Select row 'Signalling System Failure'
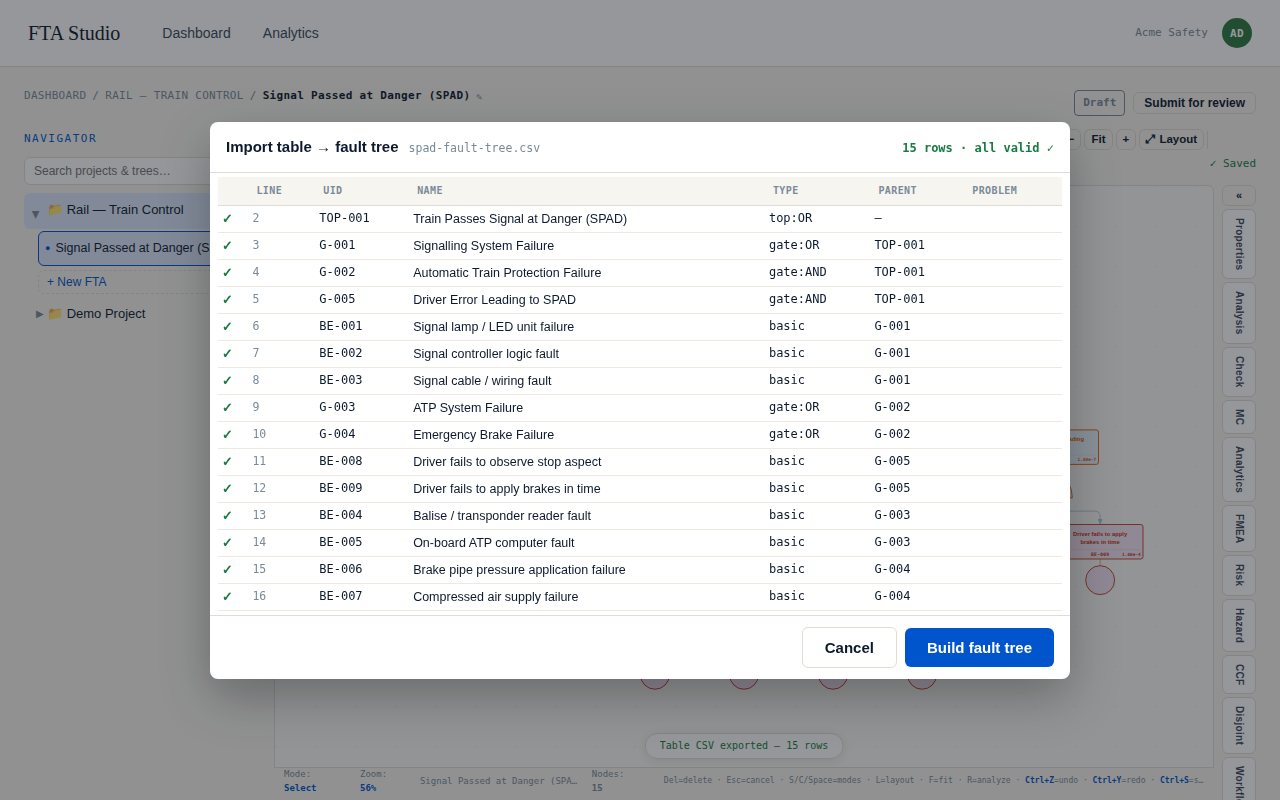The image size is (1280, 800). pos(640,245)
